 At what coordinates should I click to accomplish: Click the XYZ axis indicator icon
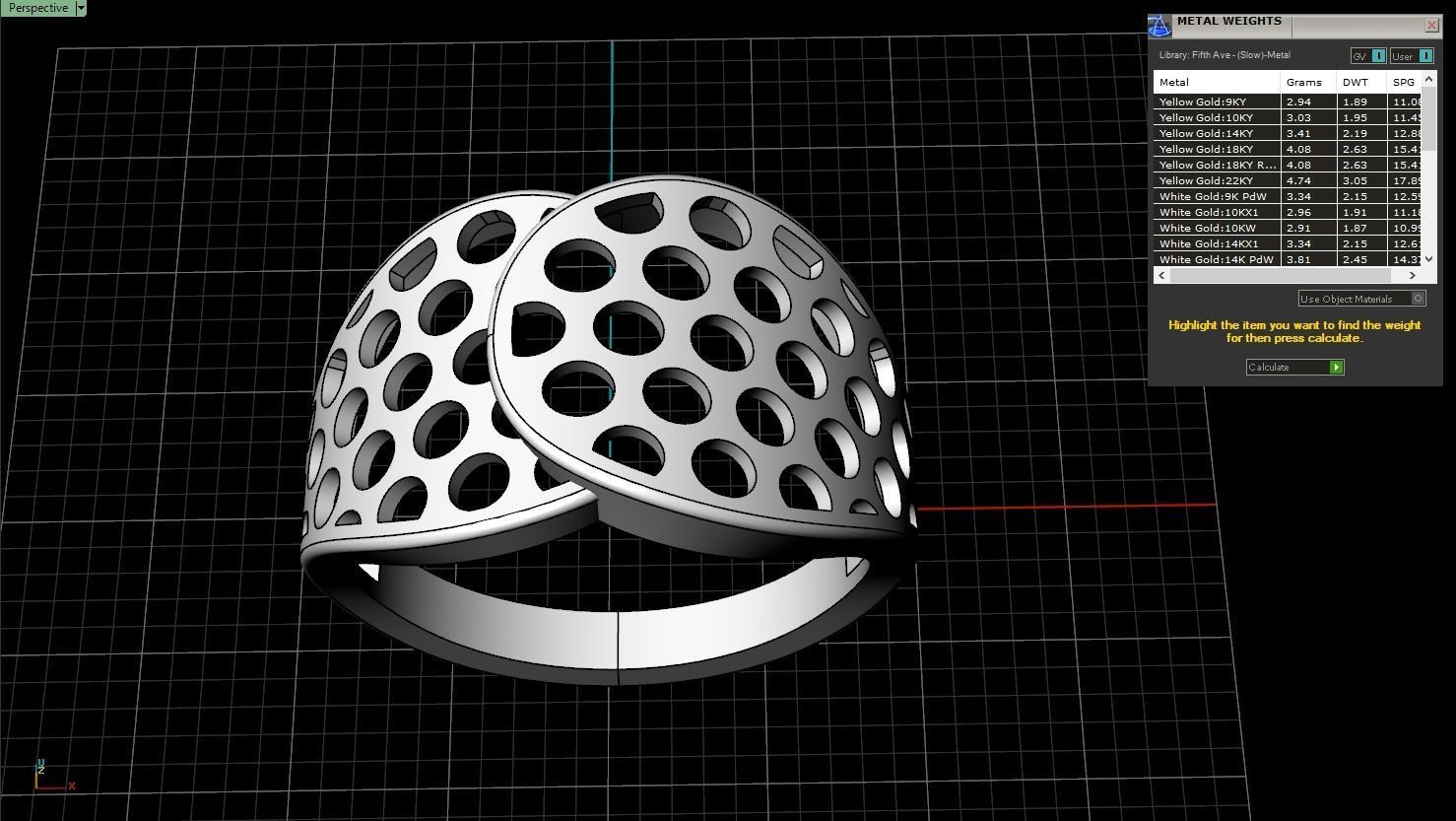point(53,776)
